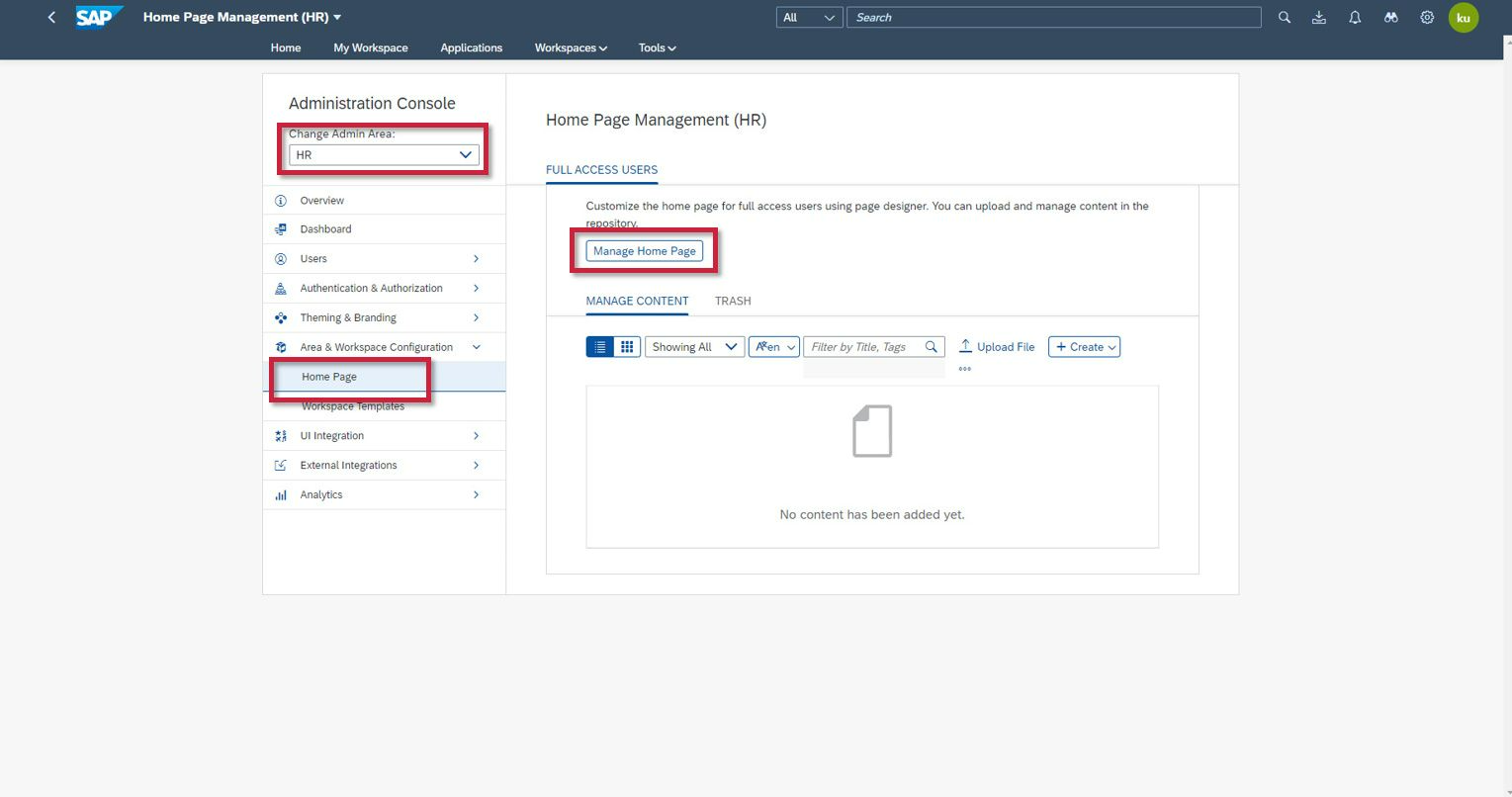This screenshot has height=797, width=1512.
Task: Select Dashboard in the sidebar
Action: click(384, 229)
